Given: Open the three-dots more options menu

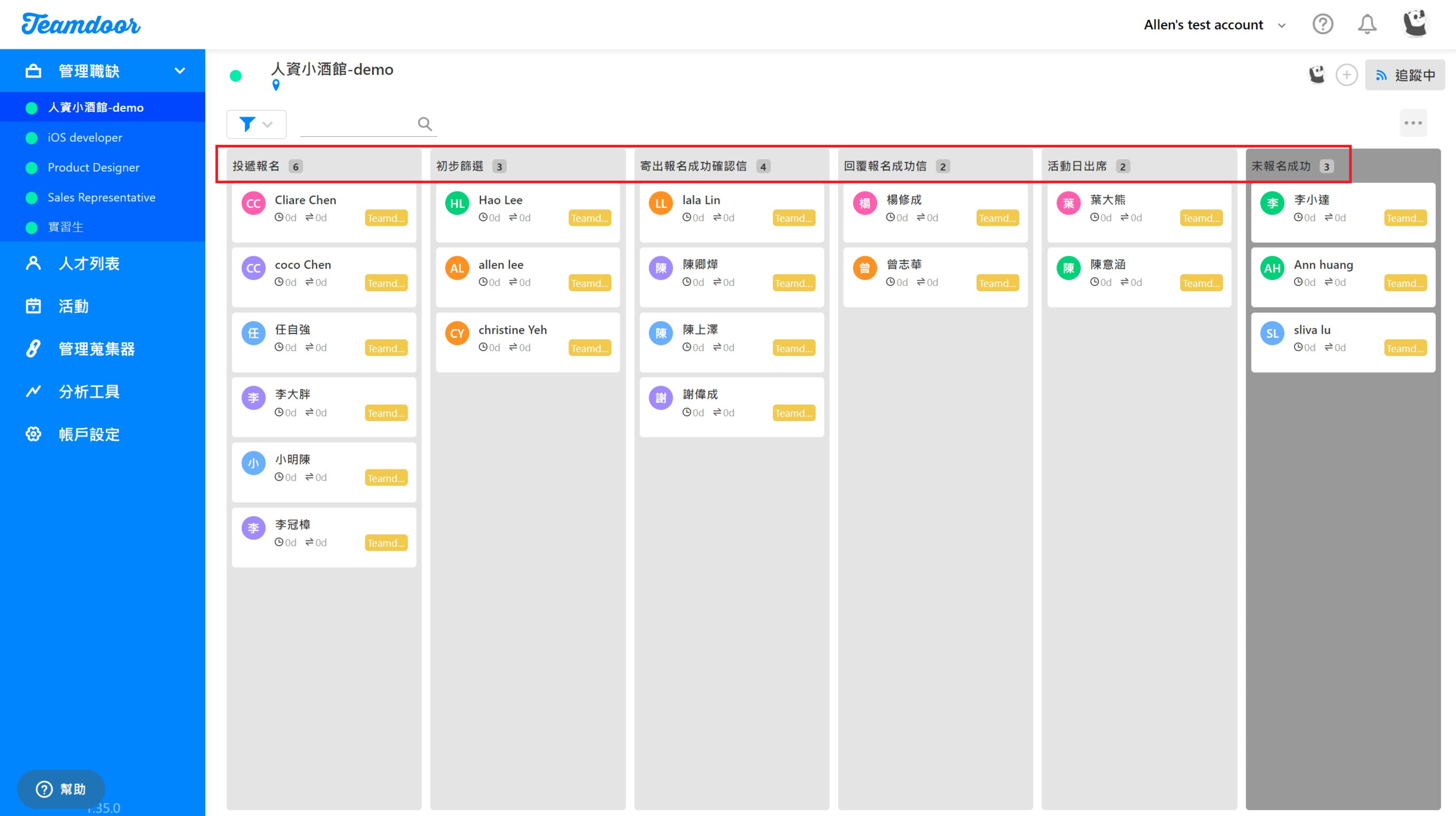Looking at the screenshot, I should pos(1413,123).
